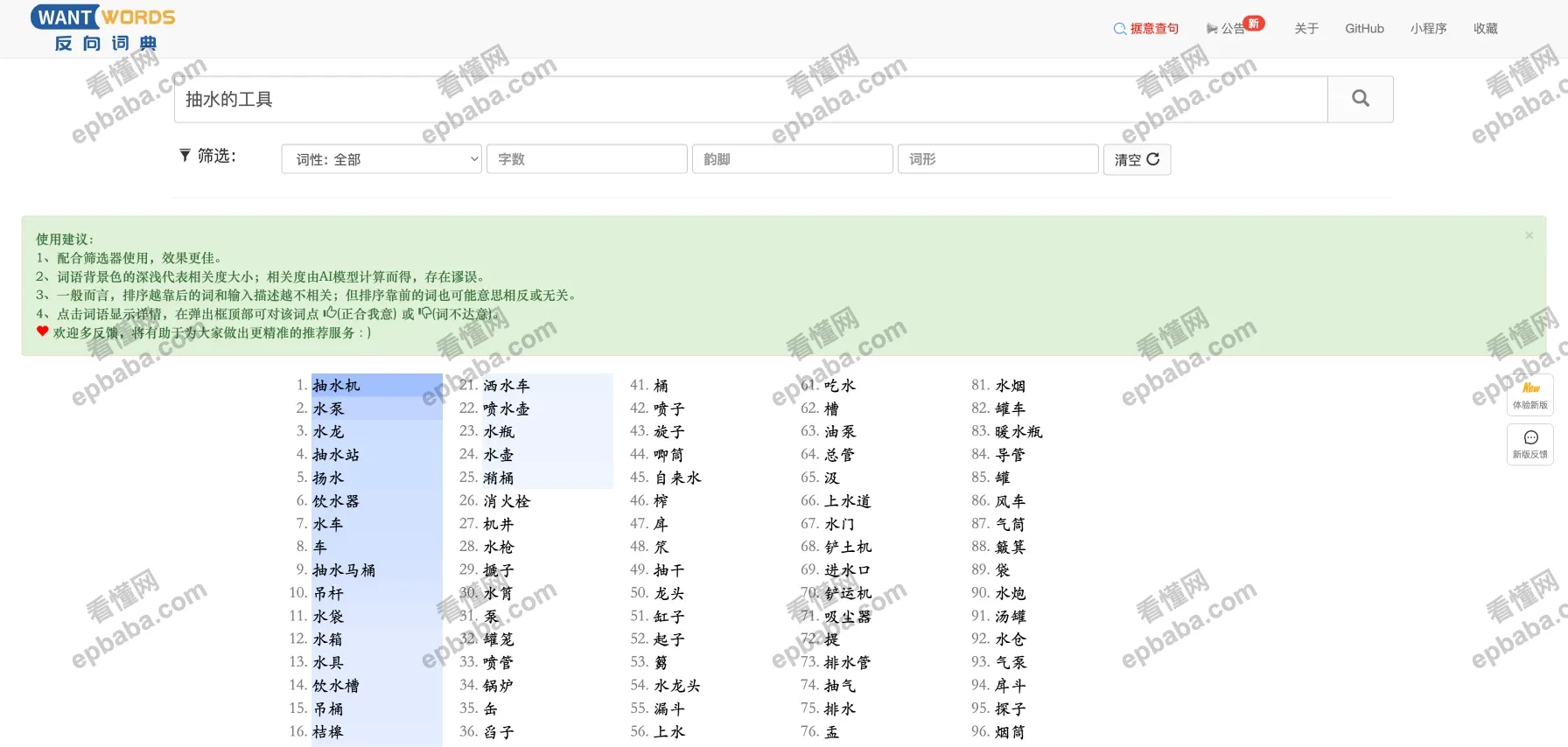Click the 清空 reset button
This screenshot has height=747, width=1568.
click(1137, 159)
